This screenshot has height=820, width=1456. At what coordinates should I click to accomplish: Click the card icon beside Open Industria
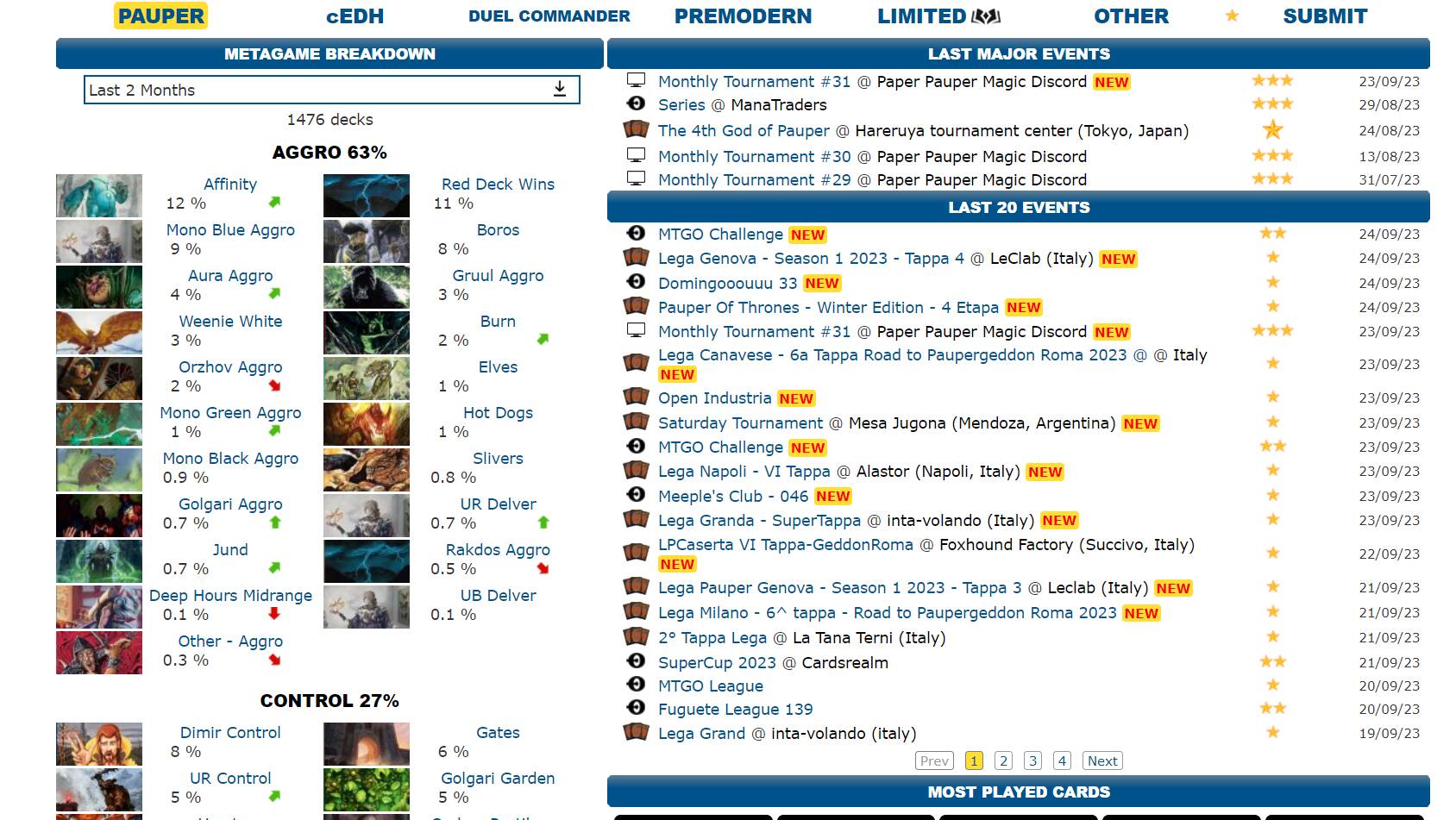tap(636, 397)
